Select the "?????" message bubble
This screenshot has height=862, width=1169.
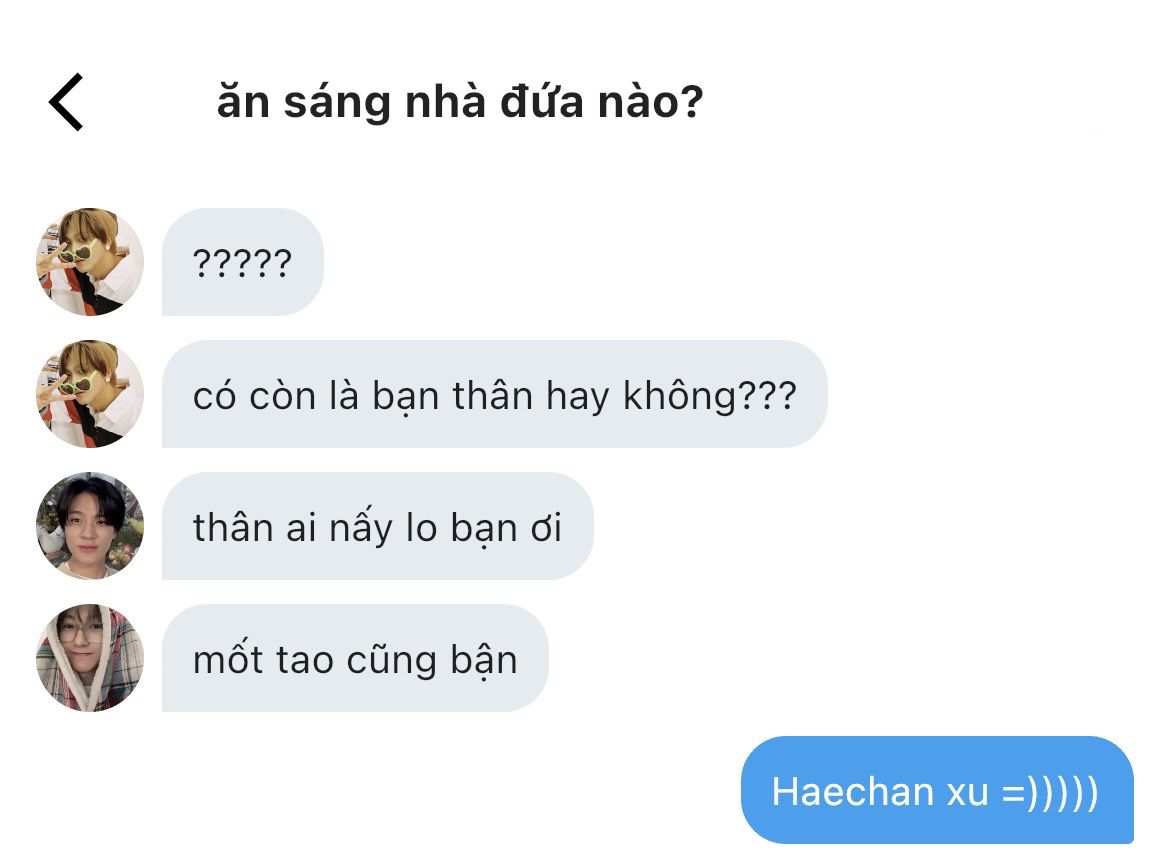[243, 262]
